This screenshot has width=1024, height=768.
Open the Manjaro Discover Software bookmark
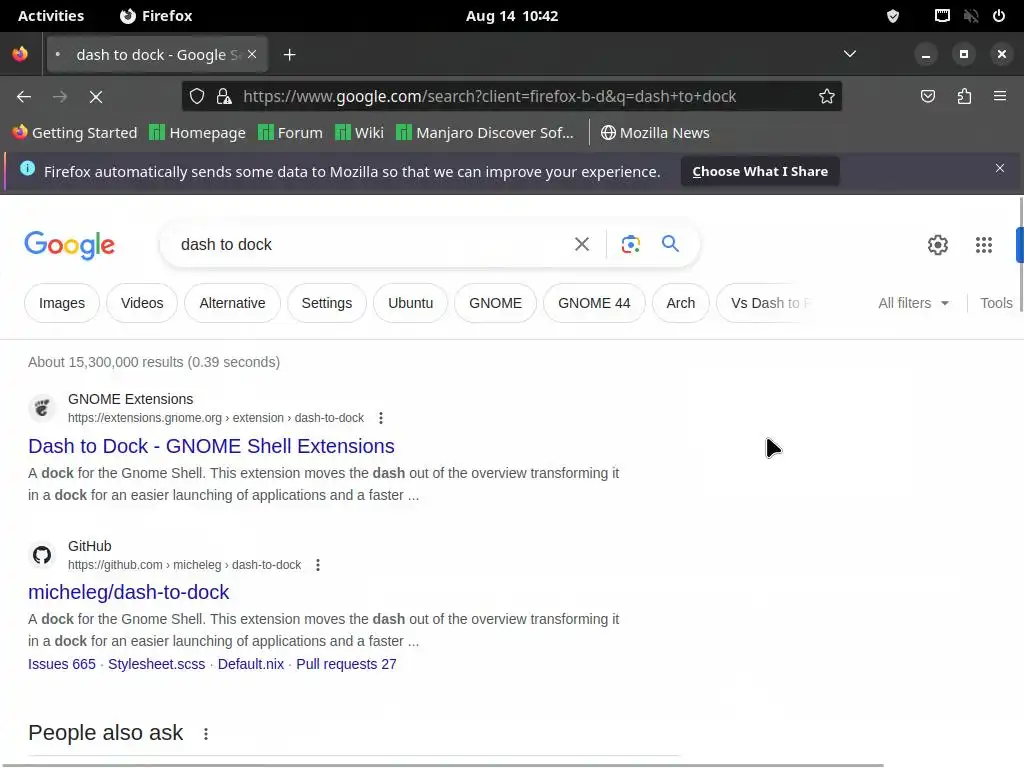click(x=485, y=133)
